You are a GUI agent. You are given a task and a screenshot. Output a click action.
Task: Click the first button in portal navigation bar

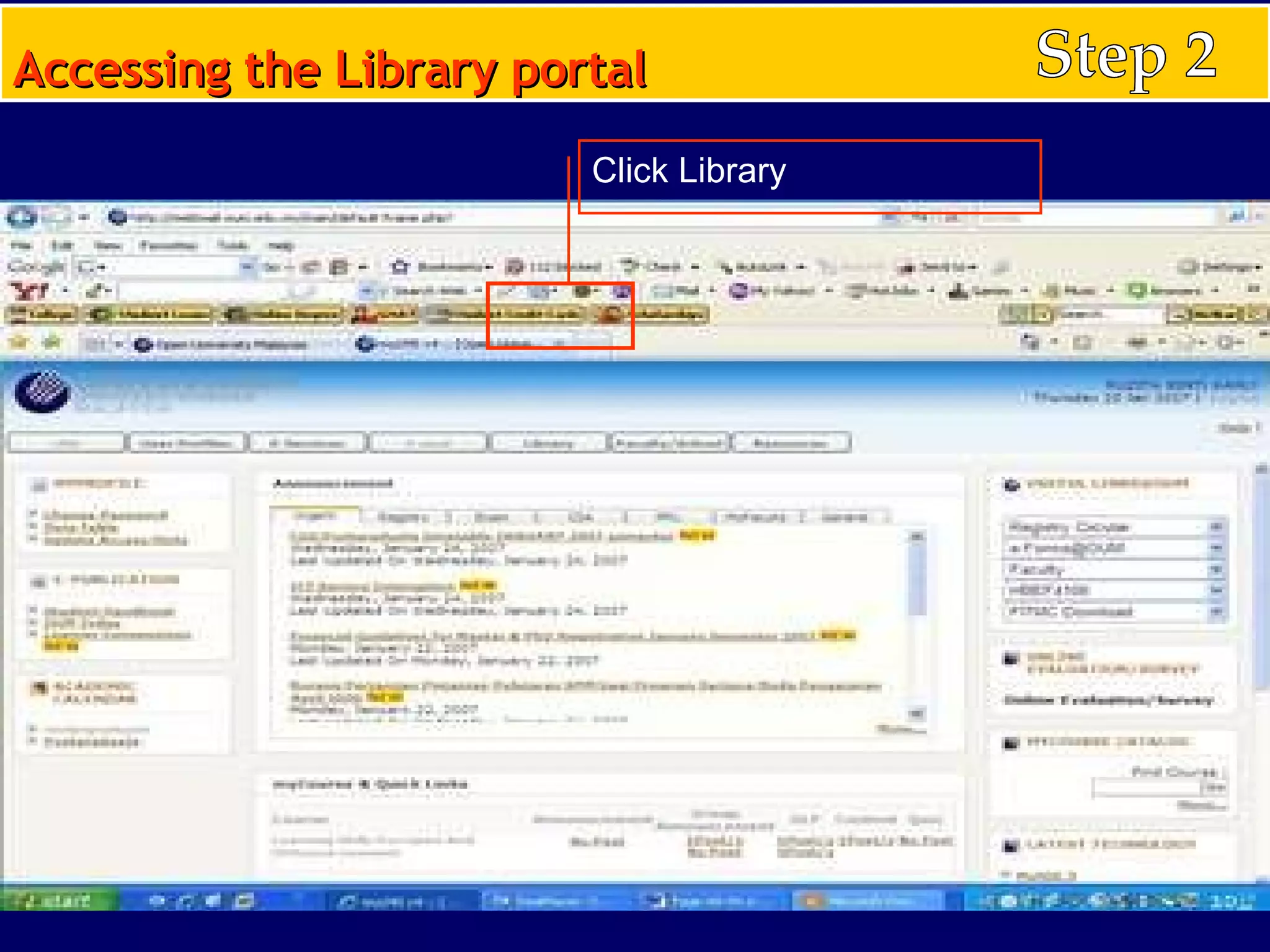coord(66,443)
